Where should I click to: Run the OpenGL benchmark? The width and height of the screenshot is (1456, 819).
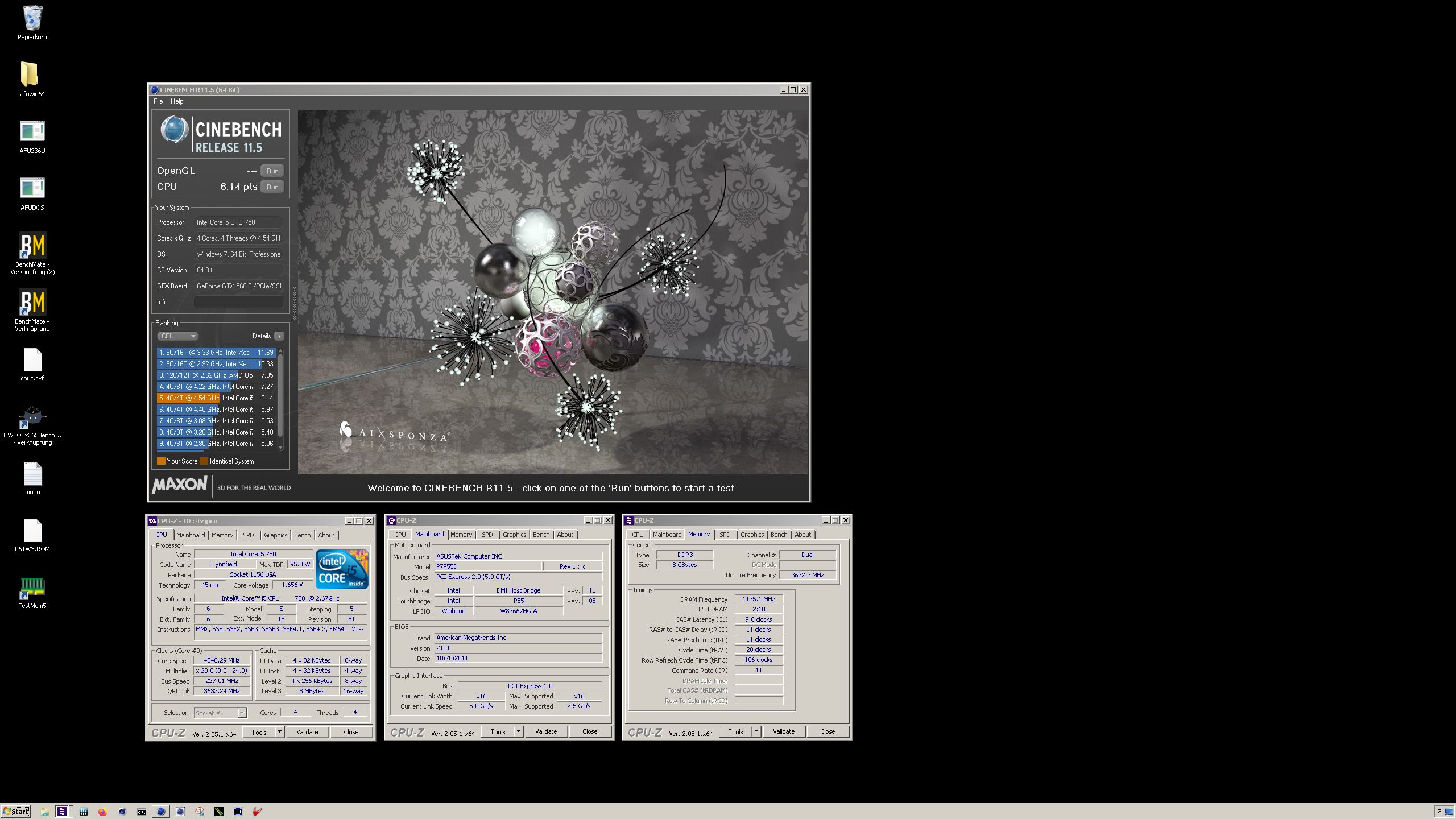pyautogui.click(x=272, y=171)
